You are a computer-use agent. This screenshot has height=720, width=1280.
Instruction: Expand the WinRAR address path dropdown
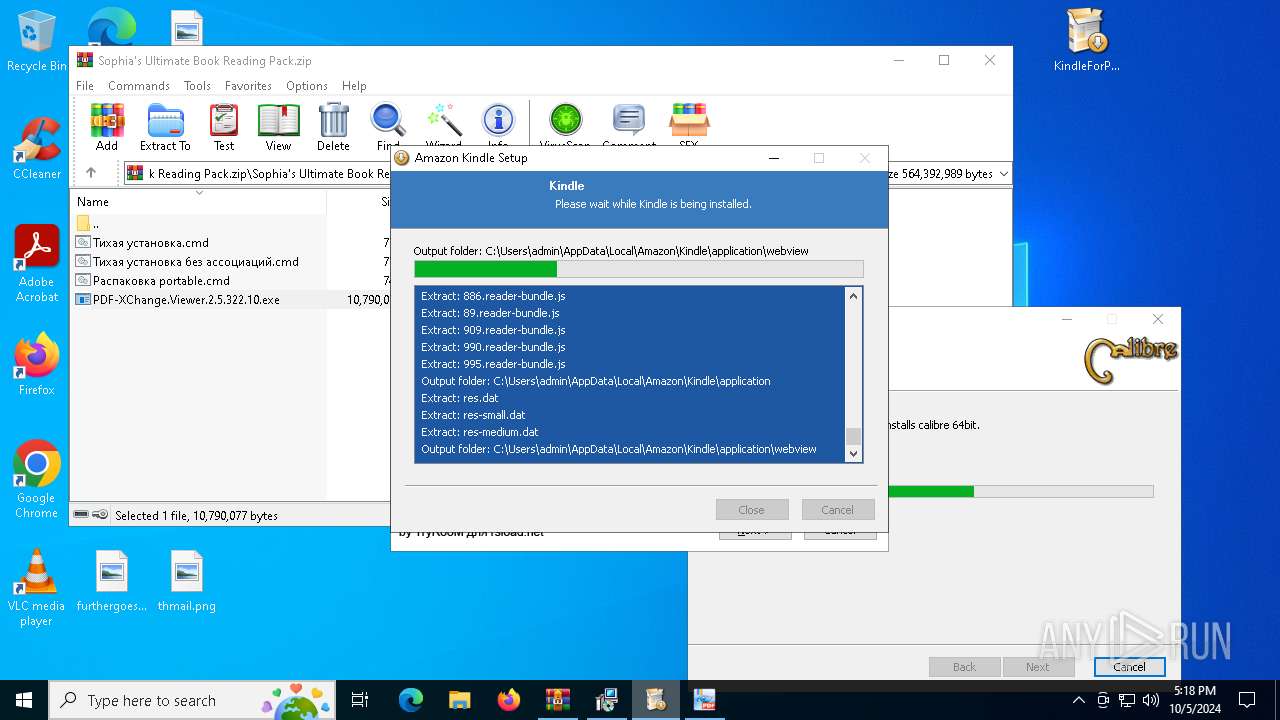pyautogui.click(x=1003, y=174)
